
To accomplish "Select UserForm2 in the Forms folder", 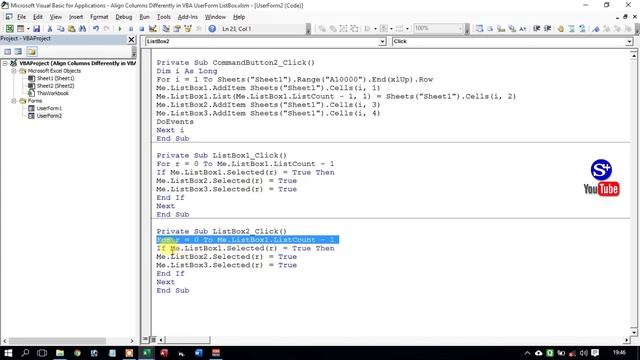I will (x=49, y=116).
